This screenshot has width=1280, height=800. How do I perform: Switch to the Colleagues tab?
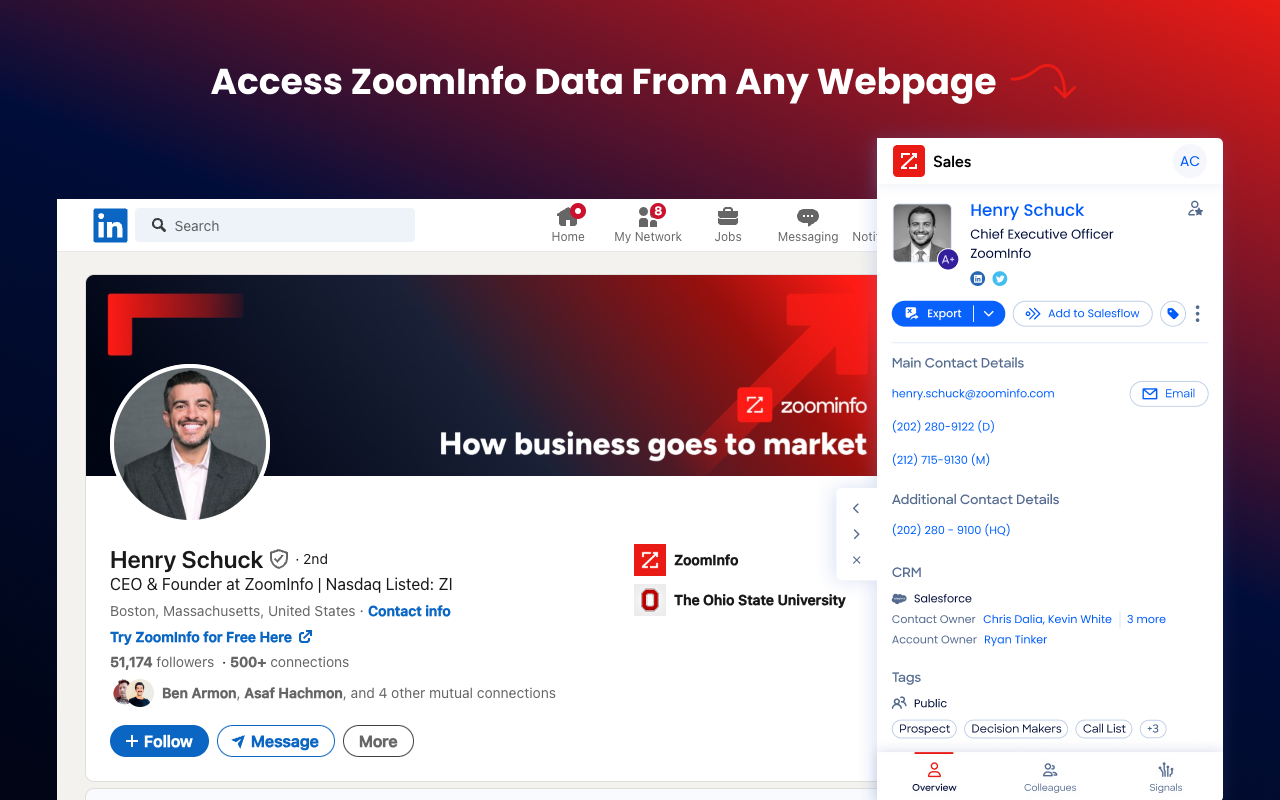click(1050, 776)
